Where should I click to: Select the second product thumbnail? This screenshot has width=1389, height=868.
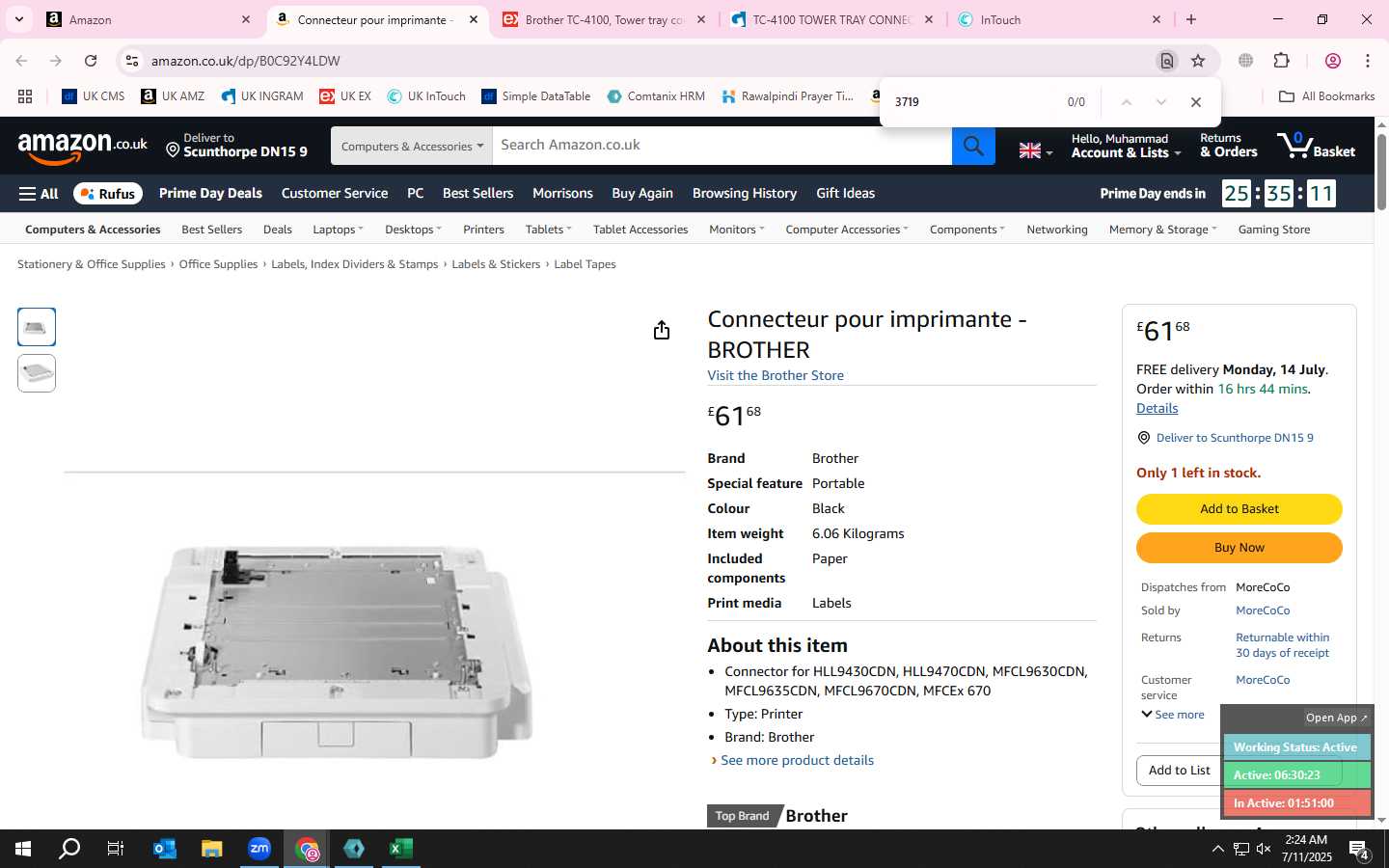37,373
